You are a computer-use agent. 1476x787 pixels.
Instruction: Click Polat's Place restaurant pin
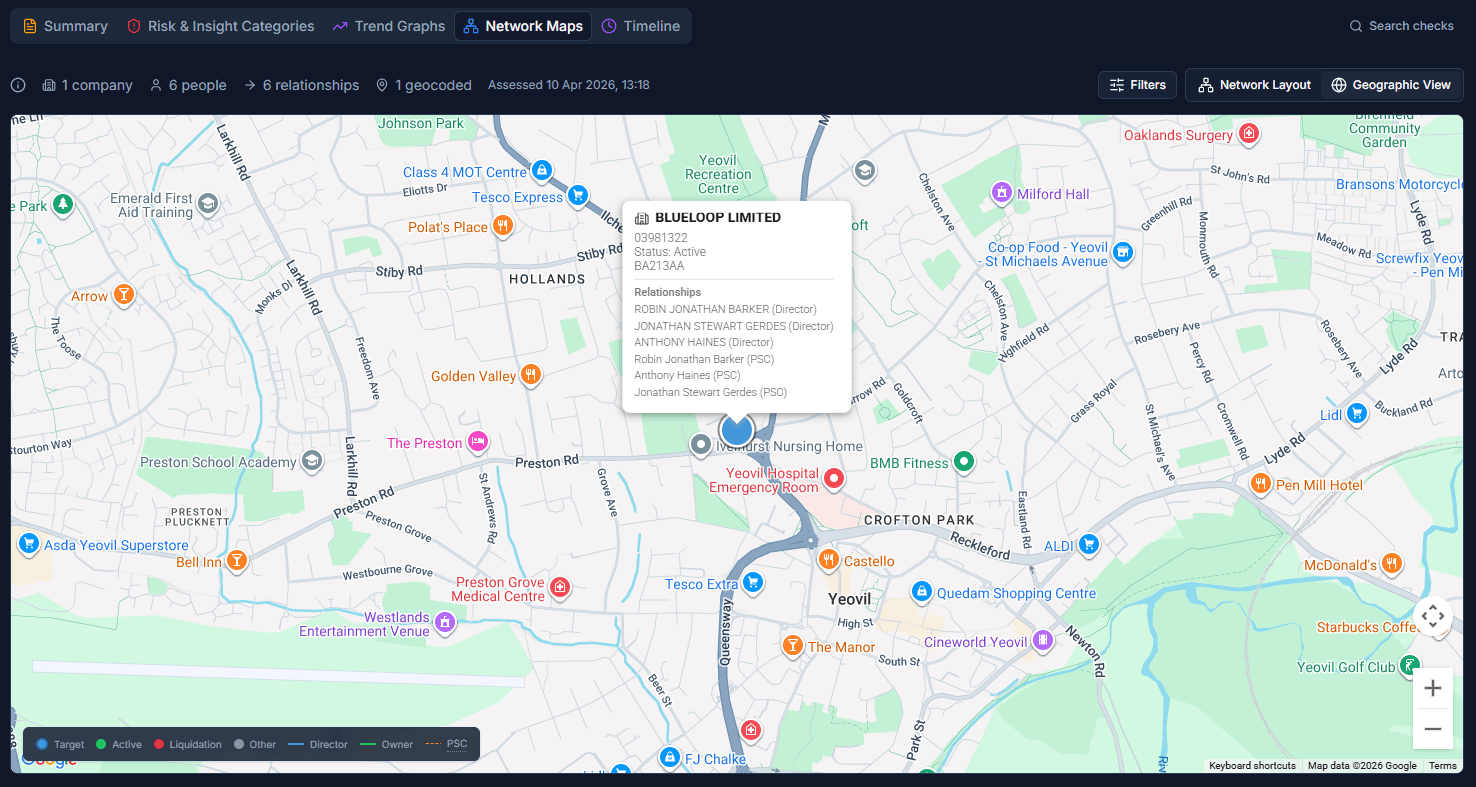[x=503, y=226]
